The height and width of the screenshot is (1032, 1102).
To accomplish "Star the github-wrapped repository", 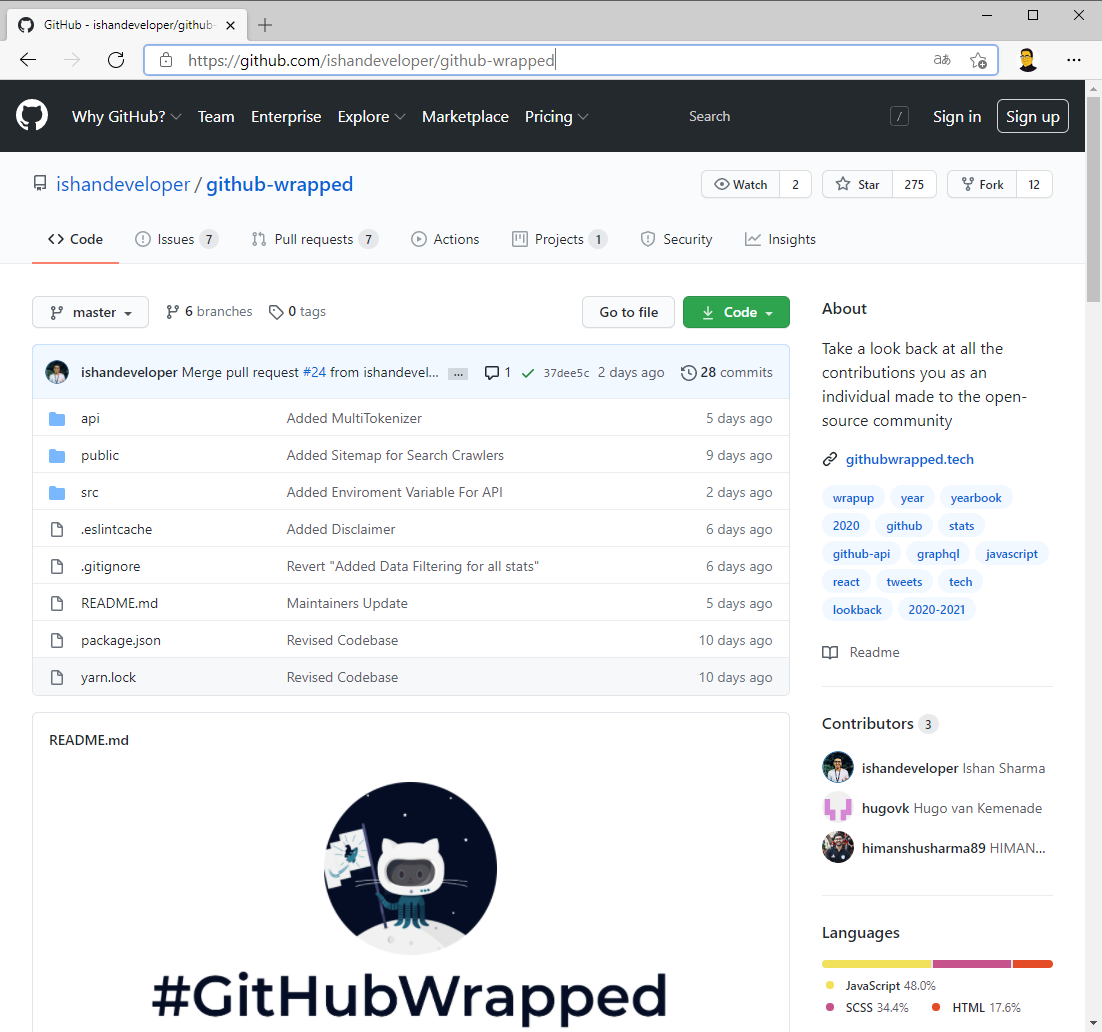I will point(857,185).
